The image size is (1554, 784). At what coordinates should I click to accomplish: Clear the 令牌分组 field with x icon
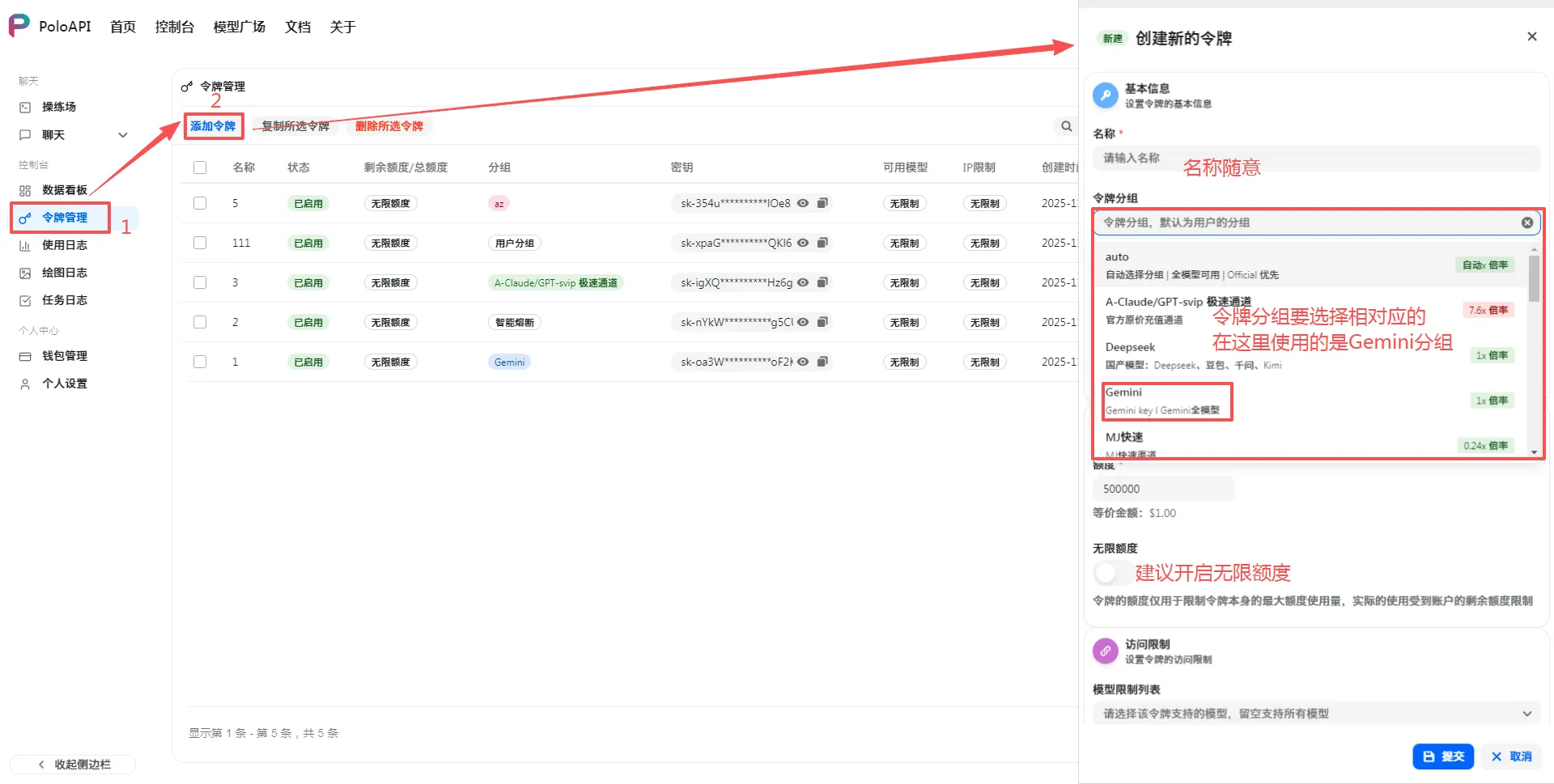tap(1527, 222)
